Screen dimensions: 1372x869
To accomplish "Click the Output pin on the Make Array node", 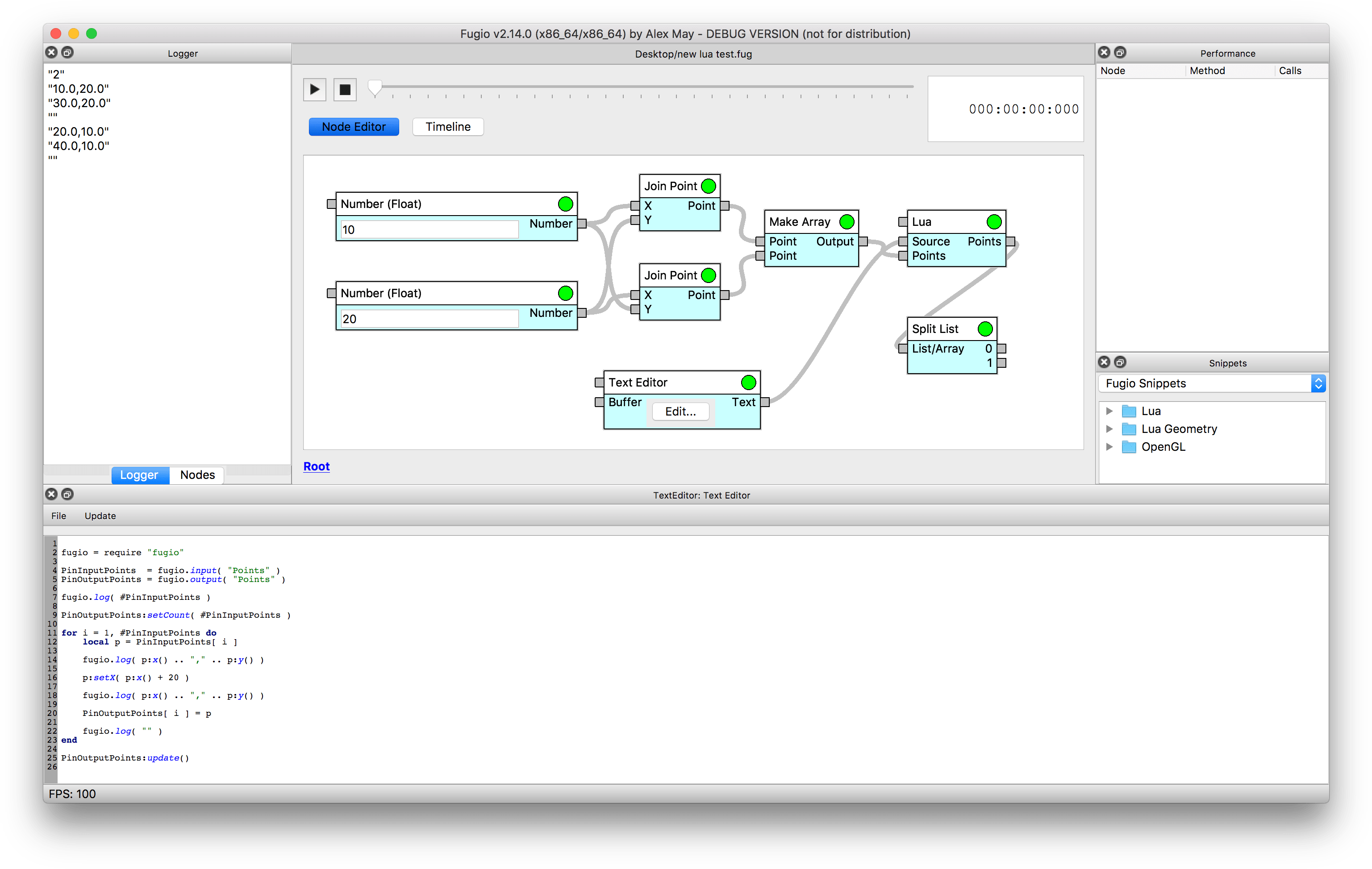I will click(863, 241).
